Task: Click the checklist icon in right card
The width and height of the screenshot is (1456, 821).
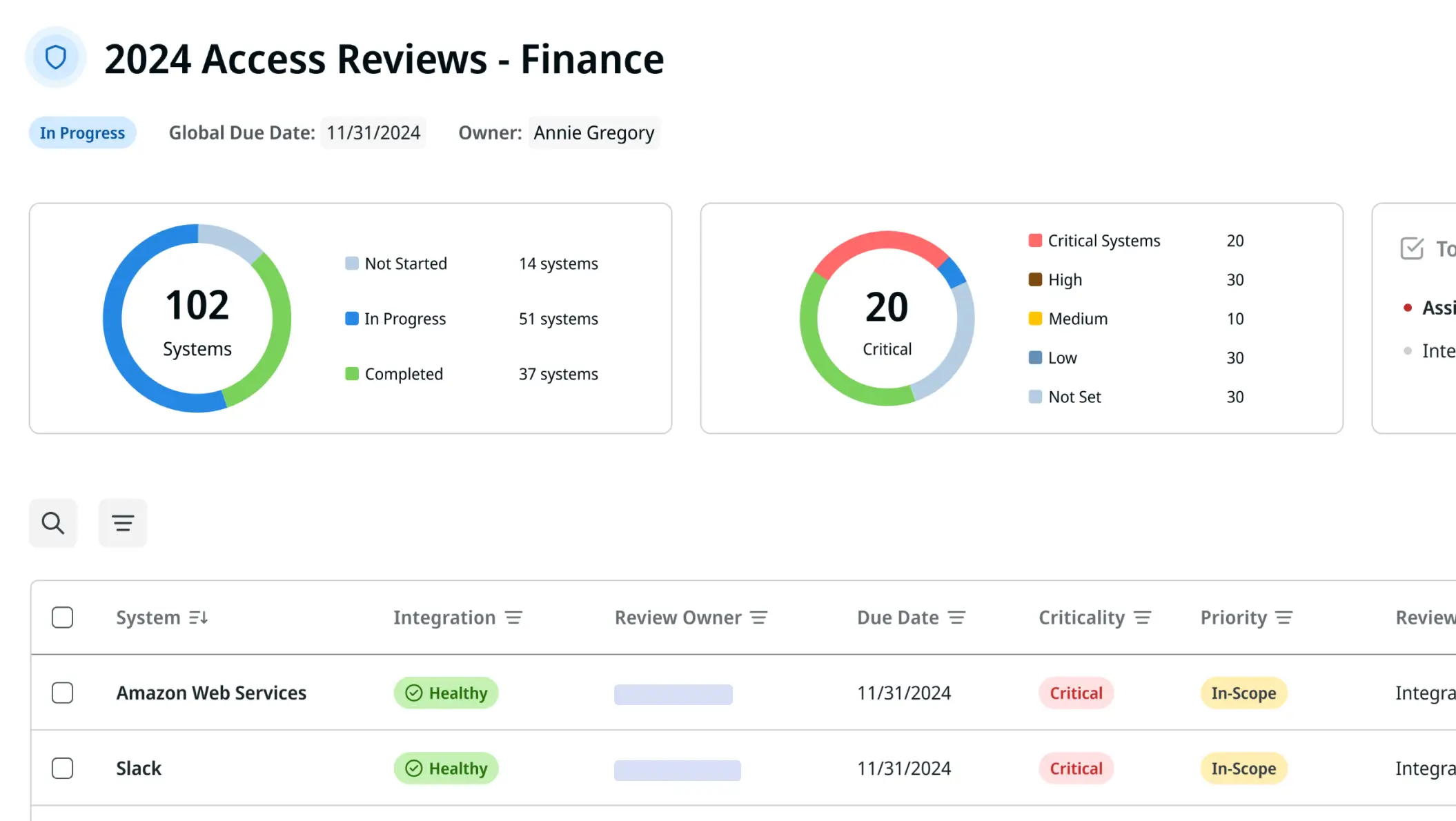Action: click(1412, 248)
